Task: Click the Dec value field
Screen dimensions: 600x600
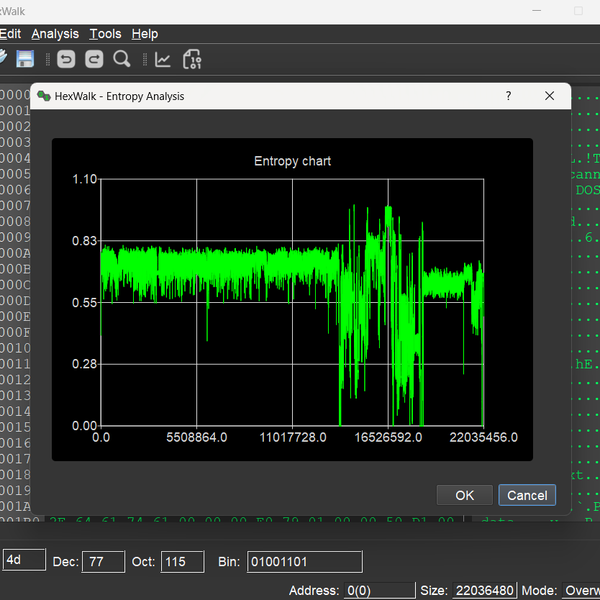Action: (x=103, y=561)
